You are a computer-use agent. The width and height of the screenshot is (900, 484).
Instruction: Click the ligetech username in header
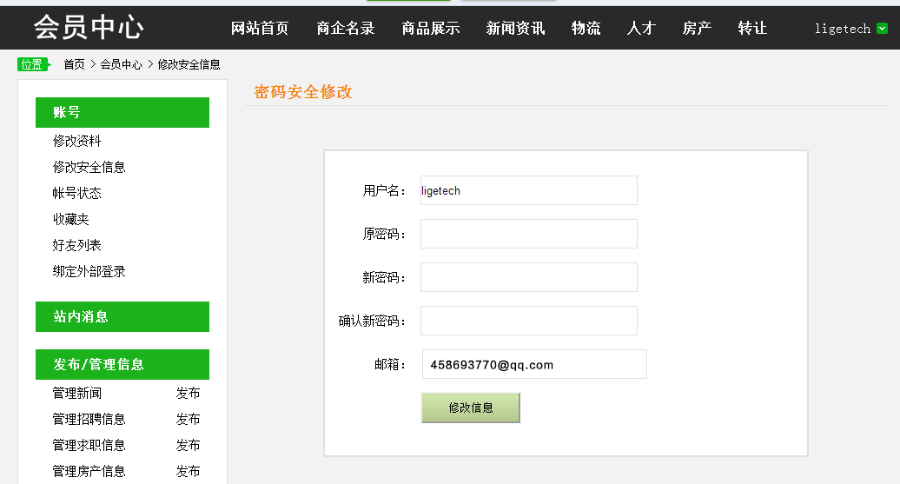click(x=843, y=29)
